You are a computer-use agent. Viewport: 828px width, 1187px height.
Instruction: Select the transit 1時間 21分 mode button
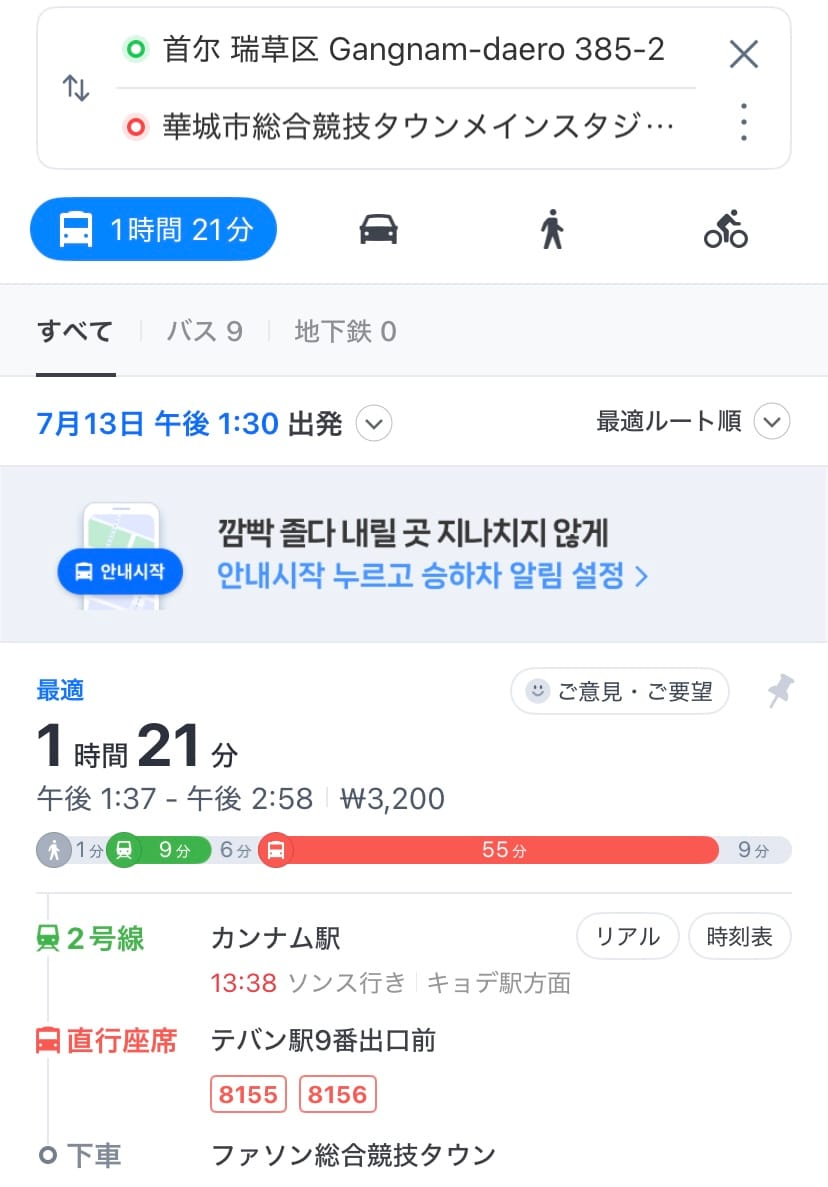(153, 230)
